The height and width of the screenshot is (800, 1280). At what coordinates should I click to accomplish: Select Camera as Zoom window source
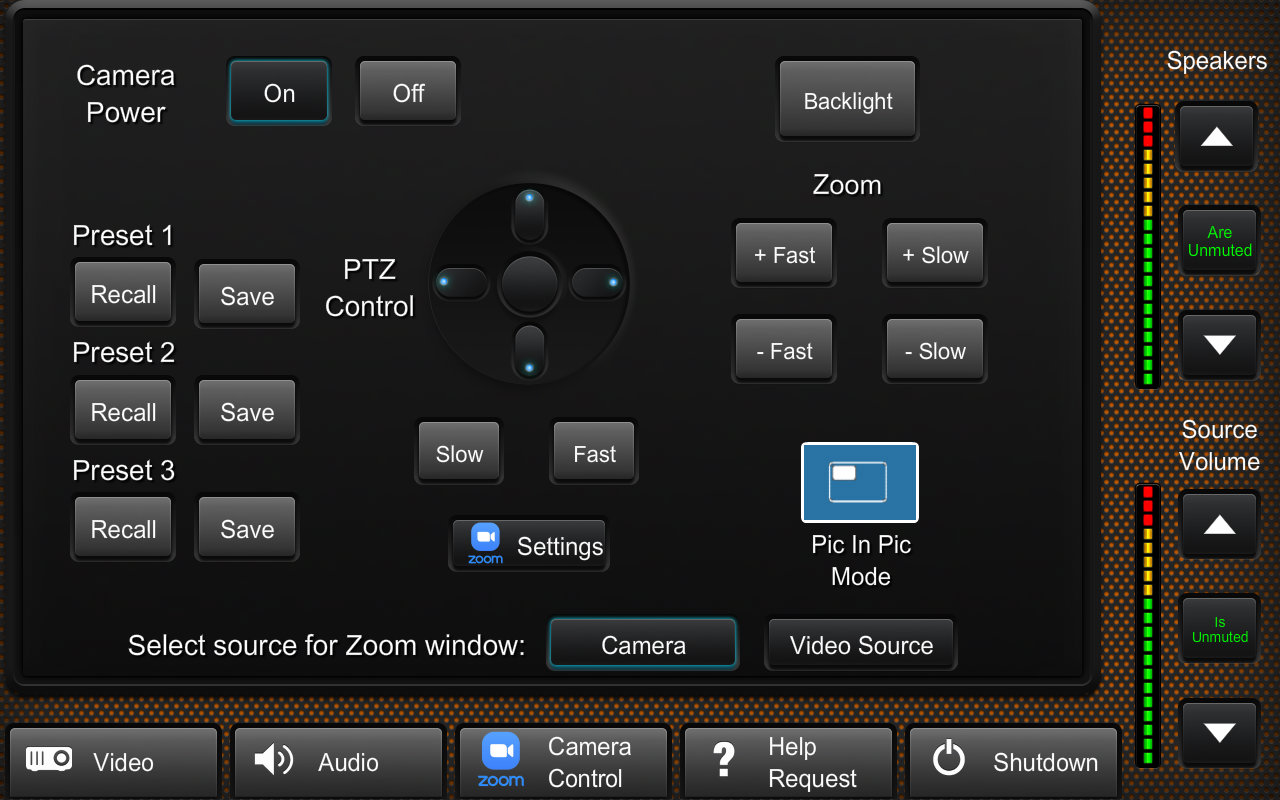click(x=643, y=644)
